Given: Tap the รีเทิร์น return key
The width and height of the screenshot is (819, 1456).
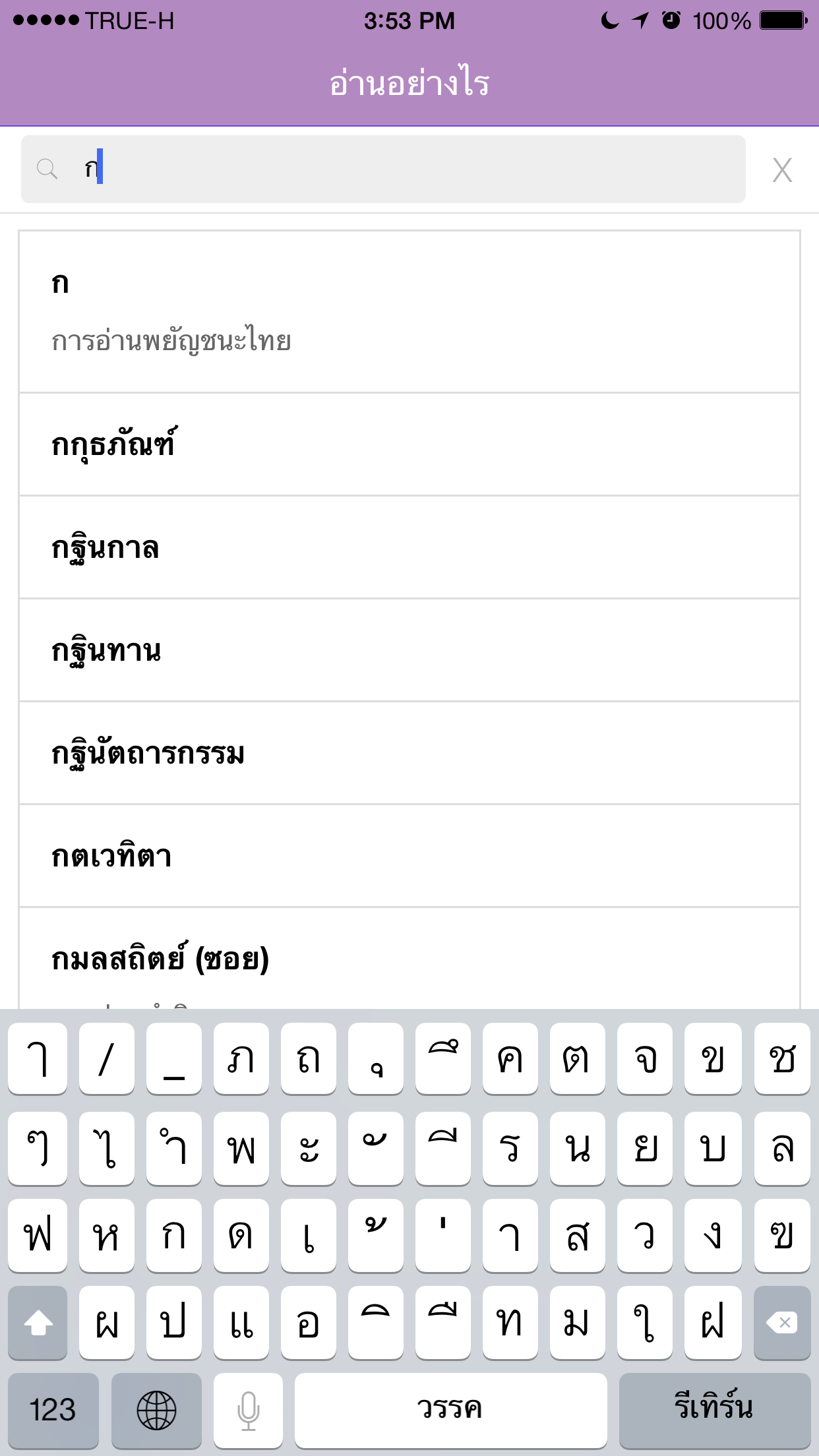Looking at the screenshot, I should coord(715,1410).
